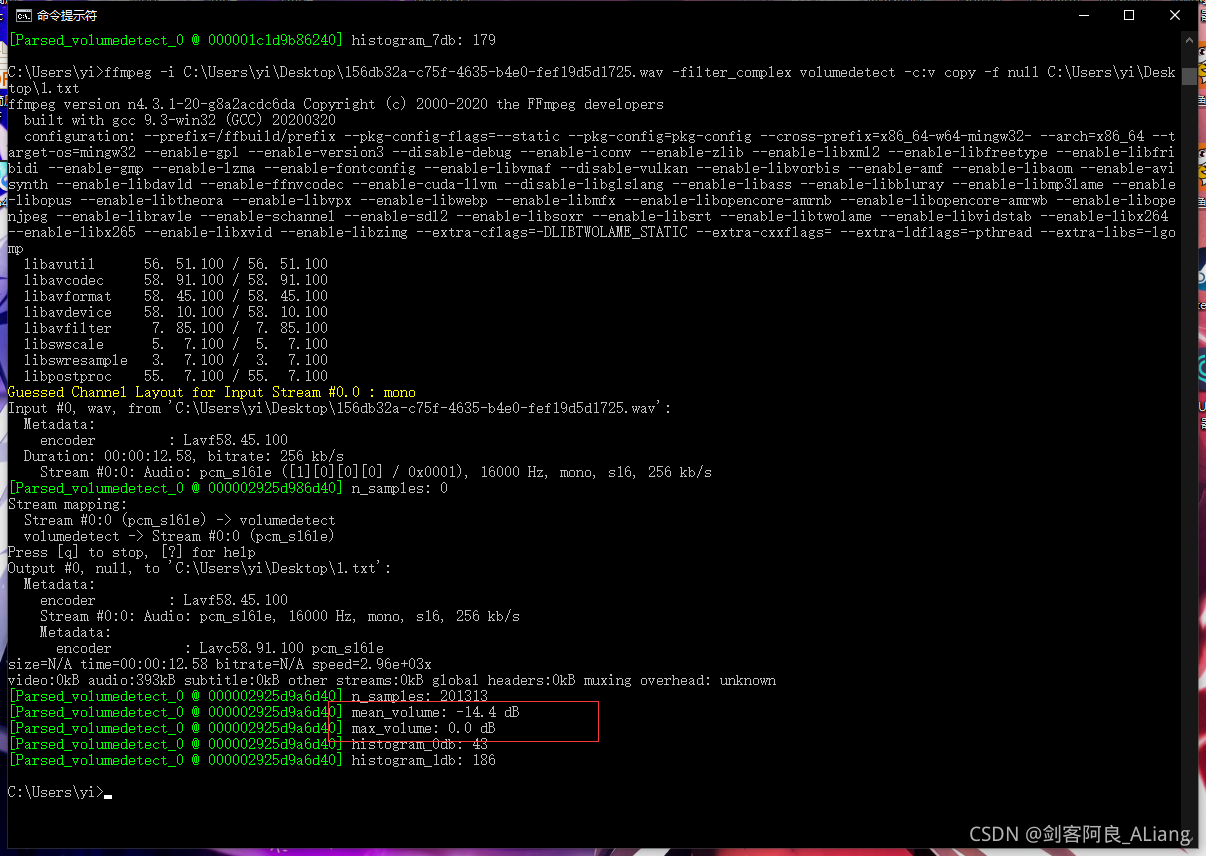
Task: Click the 'ffmpeg -i' command at the prompt
Action: pos(144,72)
